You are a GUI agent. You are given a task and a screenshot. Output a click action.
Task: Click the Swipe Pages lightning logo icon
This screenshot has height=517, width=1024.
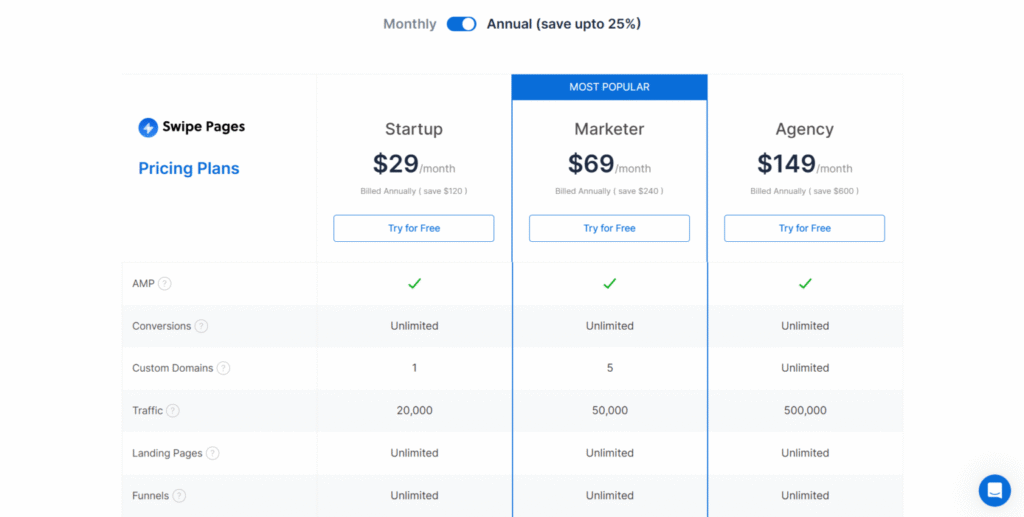[148, 127]
